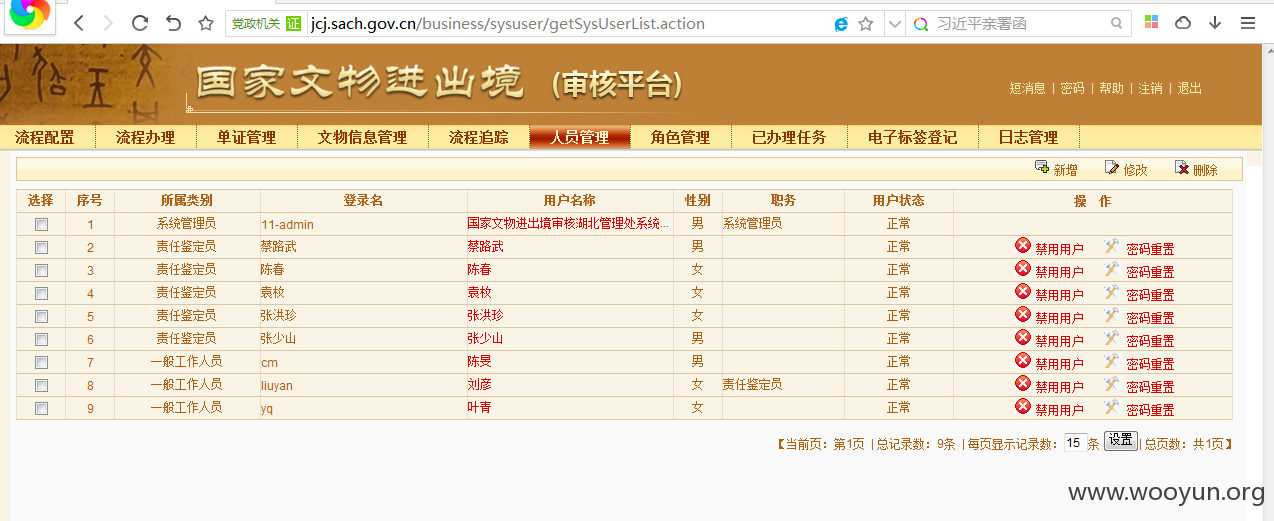Check the checkbox for row 6 张少山
The width and height of the screenshot is (1274, 521).
point(41,340)
